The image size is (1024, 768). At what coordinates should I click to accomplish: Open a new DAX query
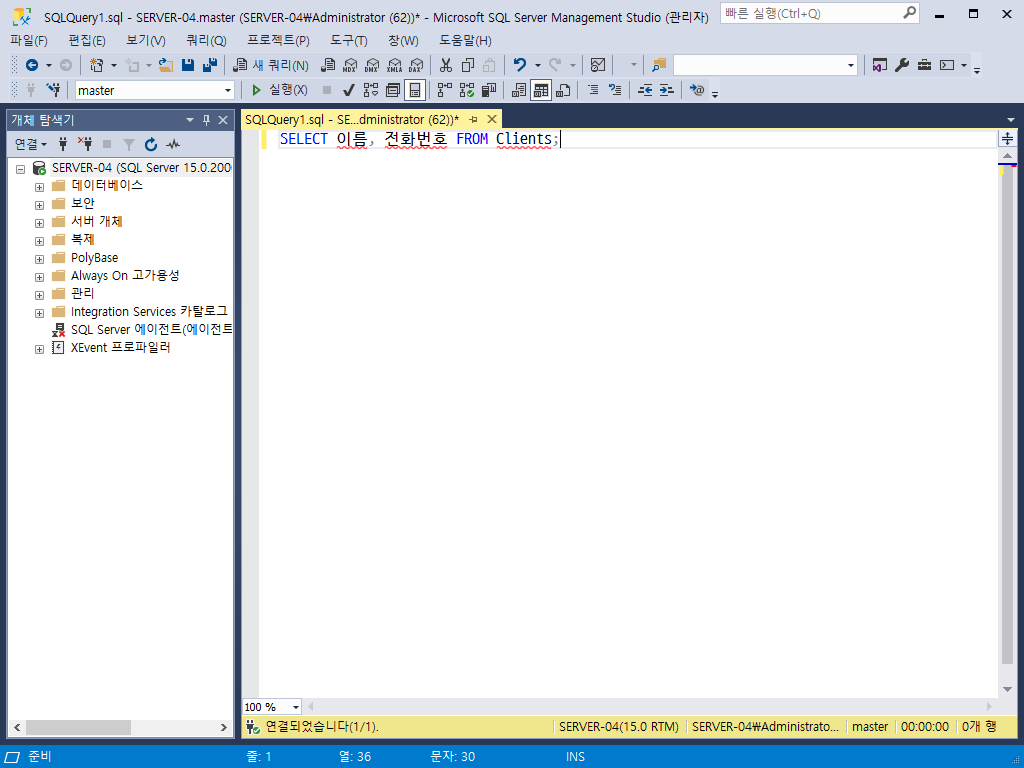pos(415,65)
